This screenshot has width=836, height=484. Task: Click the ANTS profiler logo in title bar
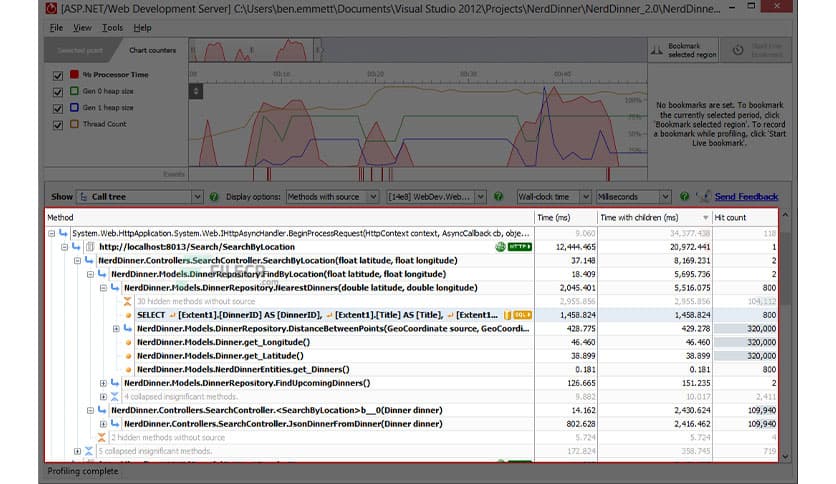click(51, 8)
